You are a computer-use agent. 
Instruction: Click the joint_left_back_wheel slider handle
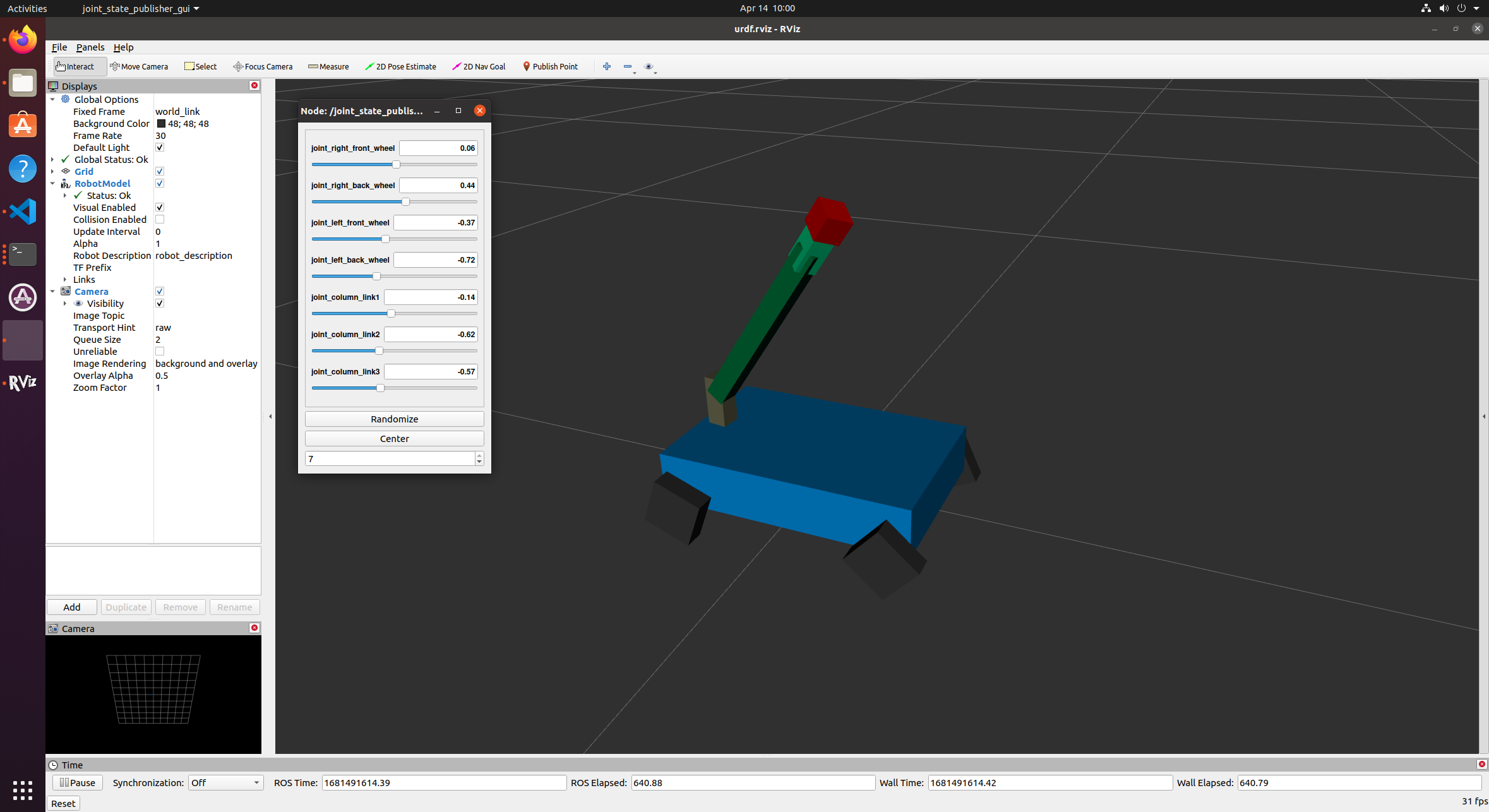[x=376, y=276]
